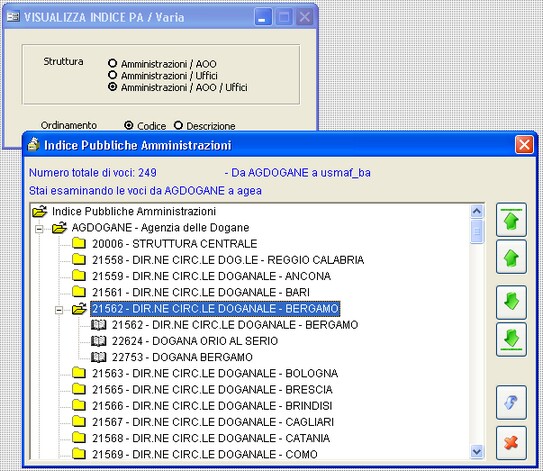Minimize the VISUALIZZA INDICE PA window
The image size is (543, 471).
263,17
